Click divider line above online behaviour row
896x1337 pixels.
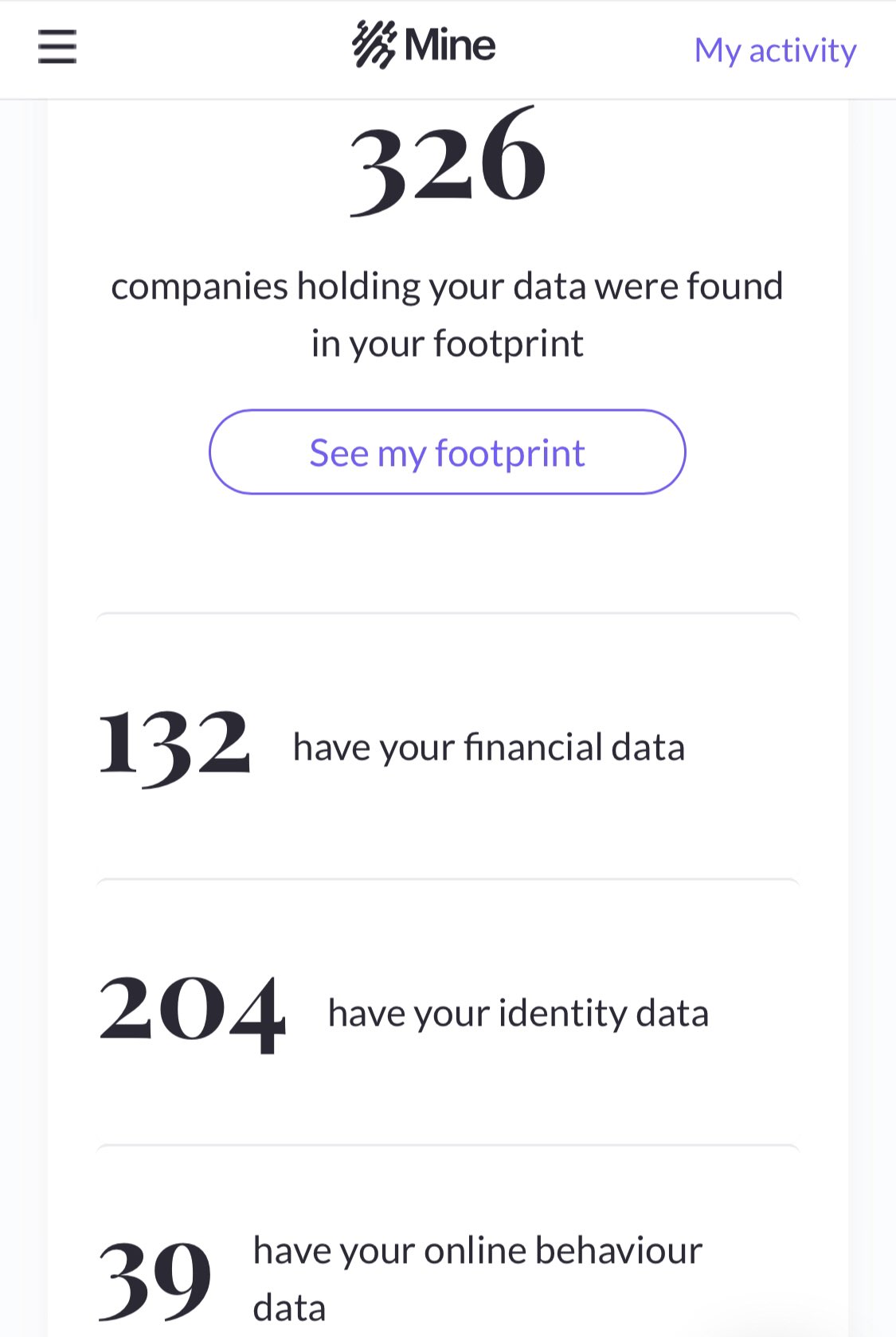(448, 1146)
